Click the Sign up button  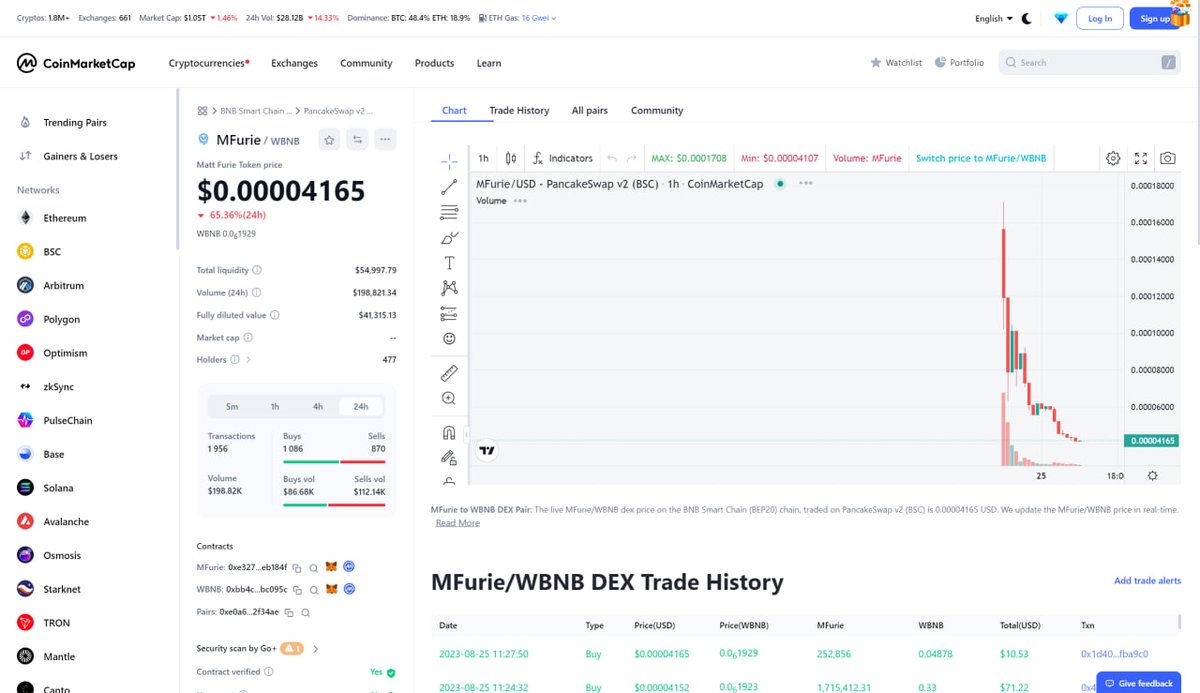click(x=1155, y=18)
